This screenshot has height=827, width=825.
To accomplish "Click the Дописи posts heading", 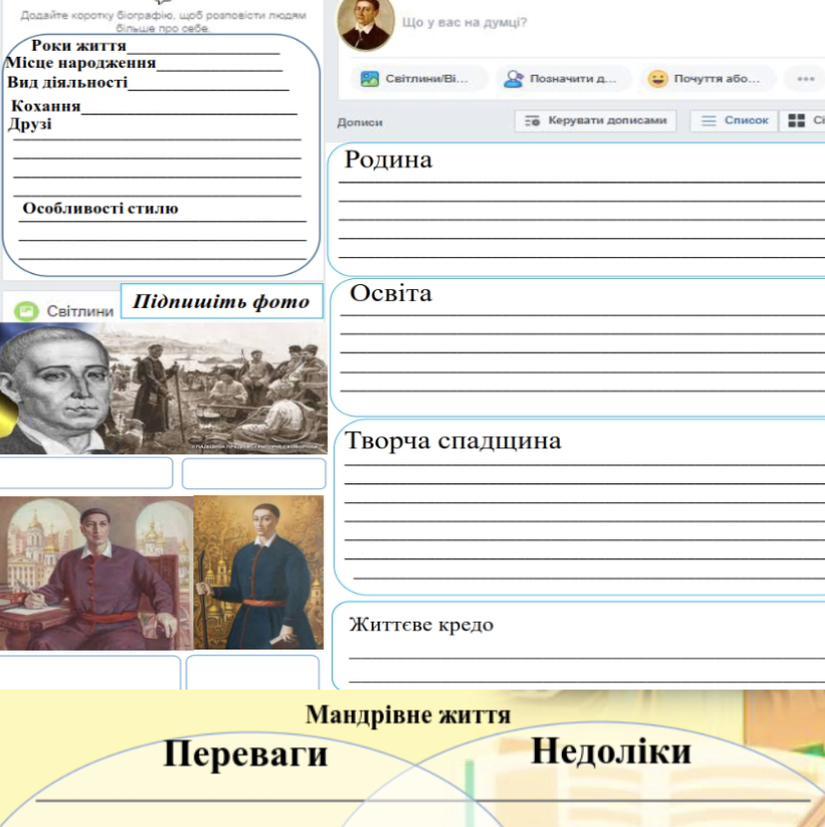I will click(360, 122).
